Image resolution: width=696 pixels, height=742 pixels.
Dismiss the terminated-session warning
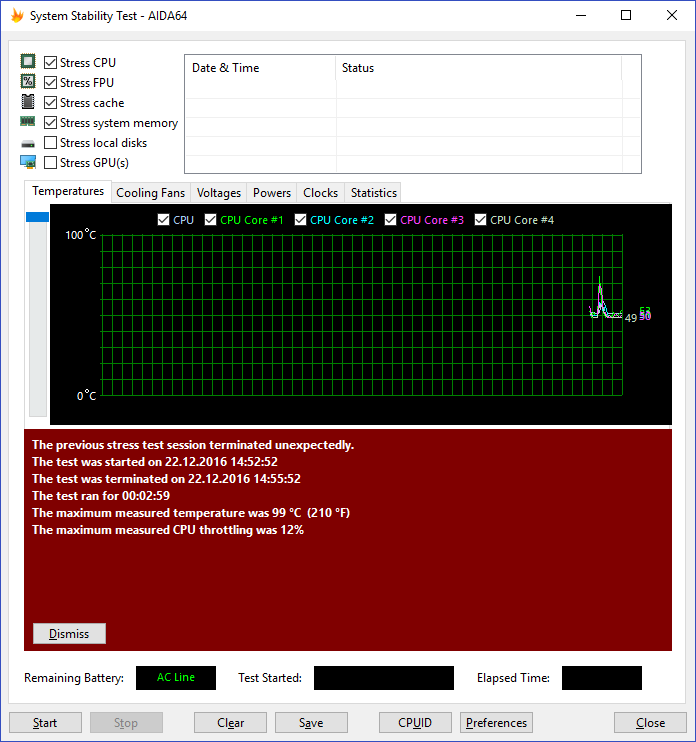69,634
